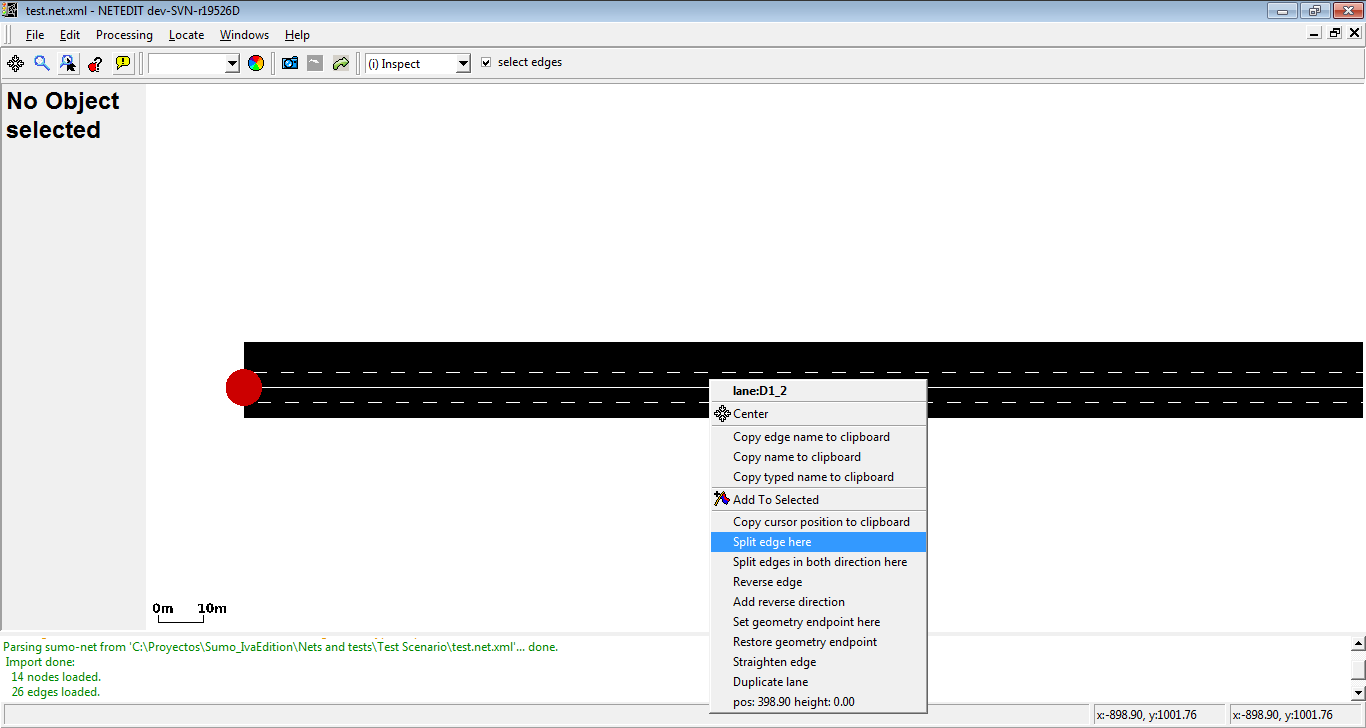The width and height of the screenshot is (1366, 728).
Task: Click Add To Selected menu entry
Action: 775,500
